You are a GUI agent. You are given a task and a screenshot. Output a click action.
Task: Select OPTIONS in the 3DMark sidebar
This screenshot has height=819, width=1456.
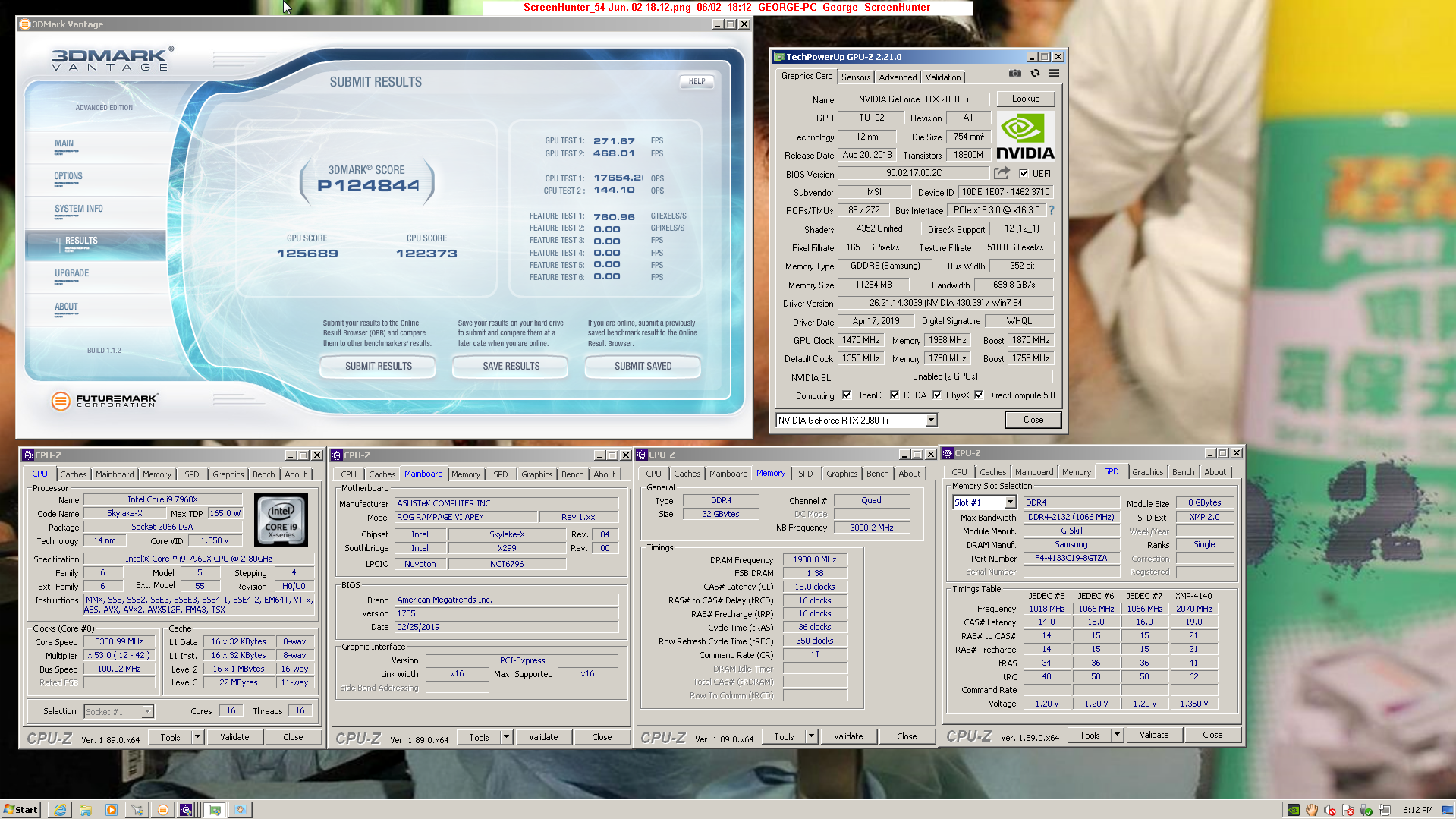click(x=68, y=176)
